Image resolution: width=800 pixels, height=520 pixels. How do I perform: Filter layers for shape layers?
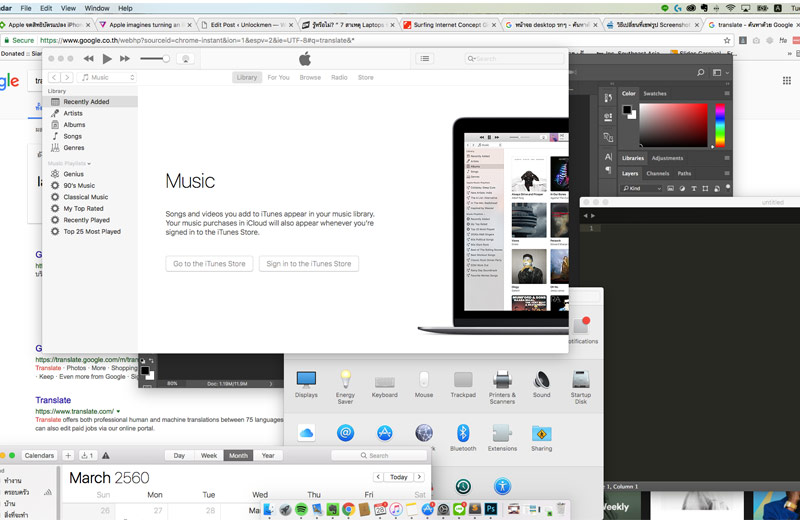point(705,188)
